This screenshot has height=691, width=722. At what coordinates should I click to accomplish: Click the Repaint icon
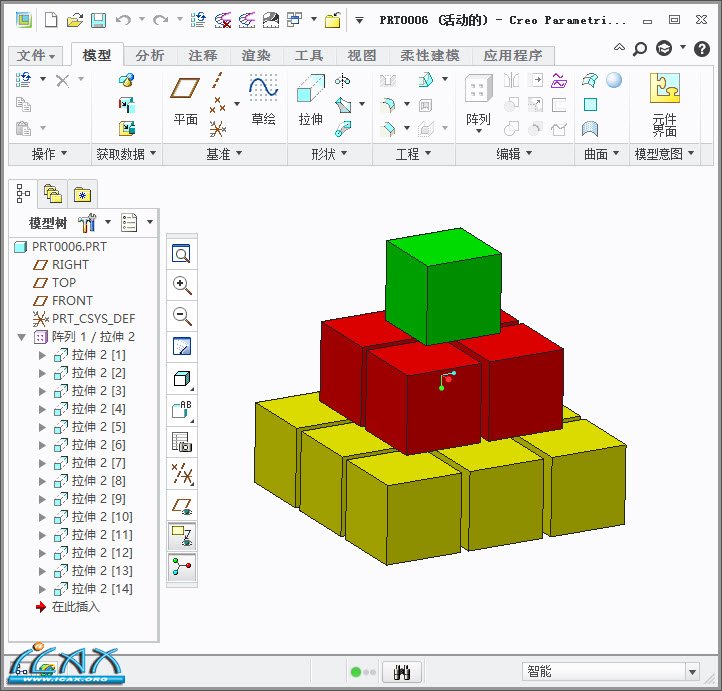click(181, 347)
